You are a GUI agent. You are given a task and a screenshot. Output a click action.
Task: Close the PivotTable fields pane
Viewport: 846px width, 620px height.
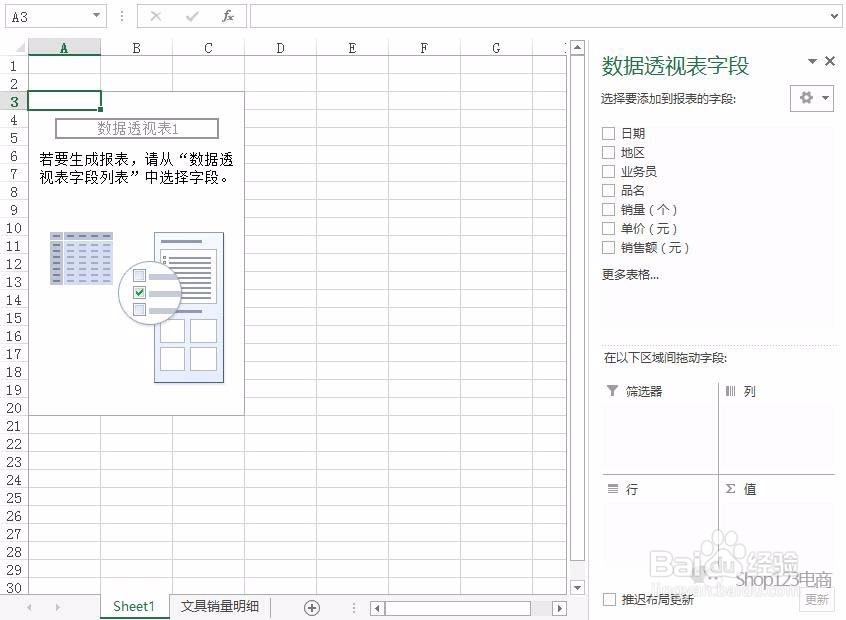[830, 61]
